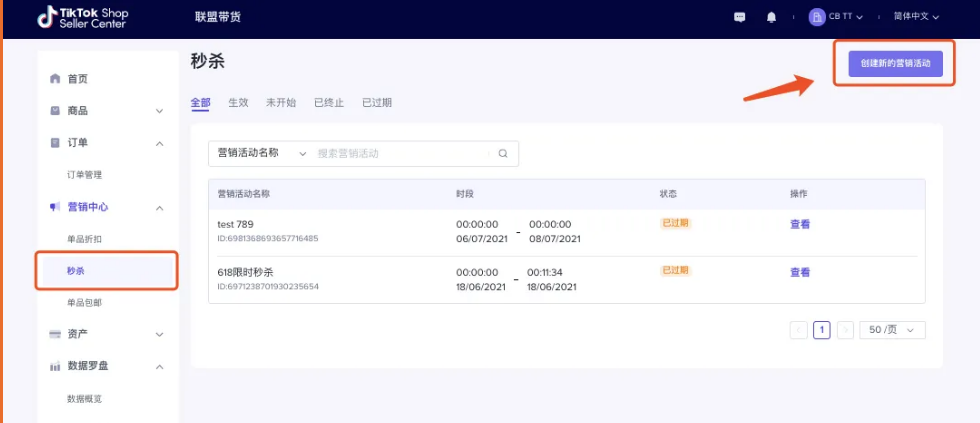Open 首页 in the sidebar

pos(78,79)
